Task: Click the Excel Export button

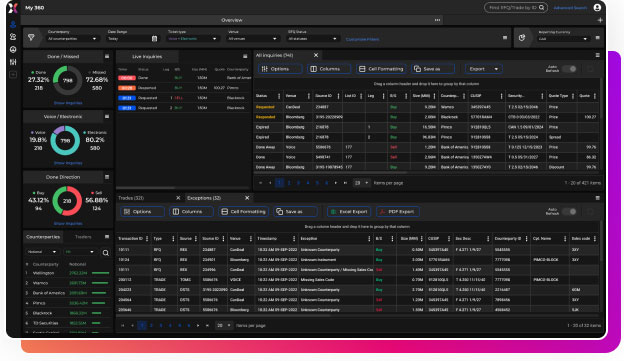Action: coord(349,212)
